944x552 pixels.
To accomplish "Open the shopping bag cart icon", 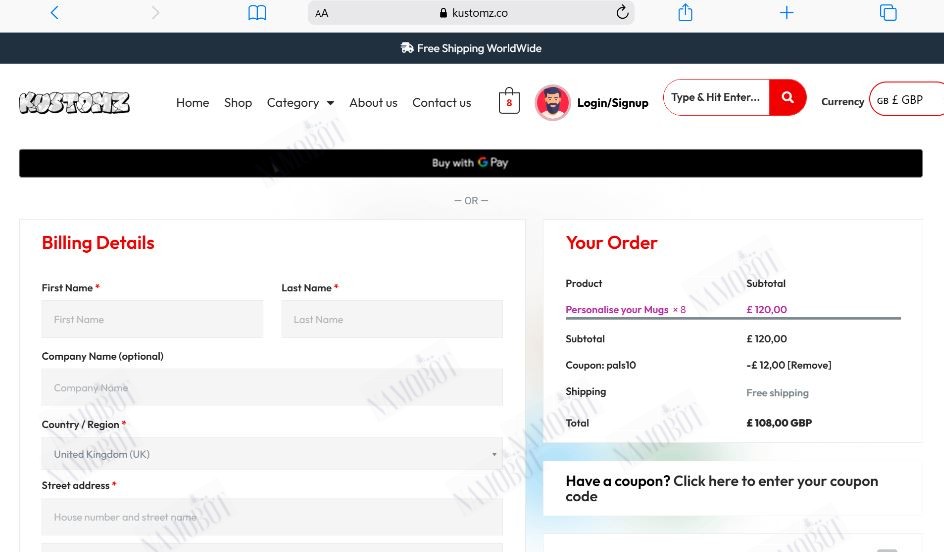I will coord(509,101).
